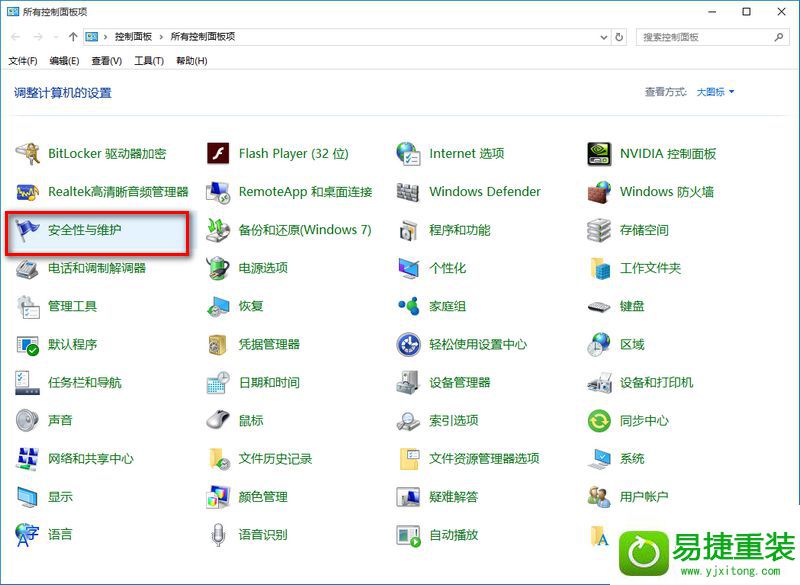Open the 查看(V) menu
Screen dimensions: 800x585
coord(107,61)
